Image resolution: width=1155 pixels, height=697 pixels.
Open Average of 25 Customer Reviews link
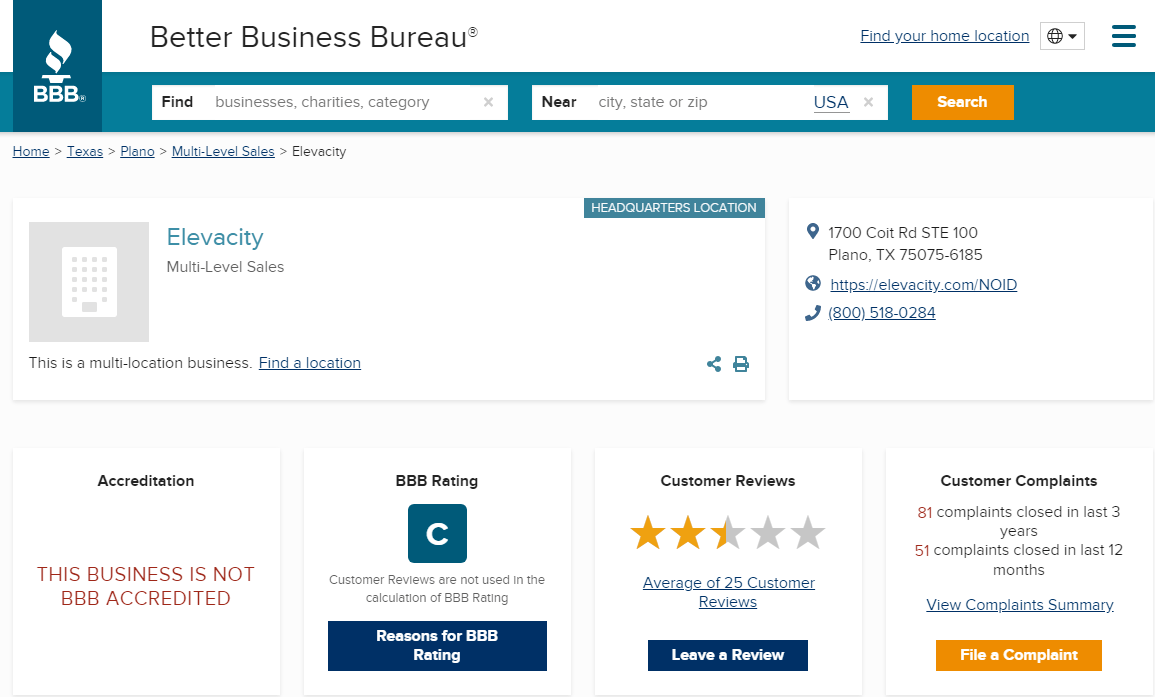point(729,592)
